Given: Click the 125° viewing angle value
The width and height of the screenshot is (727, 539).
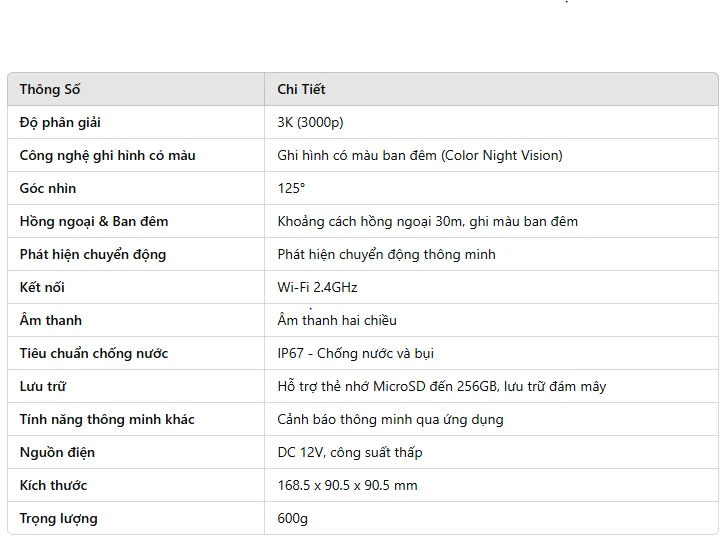Looking at the screenshot, I should pyautogui.click(x=291, y=188).
